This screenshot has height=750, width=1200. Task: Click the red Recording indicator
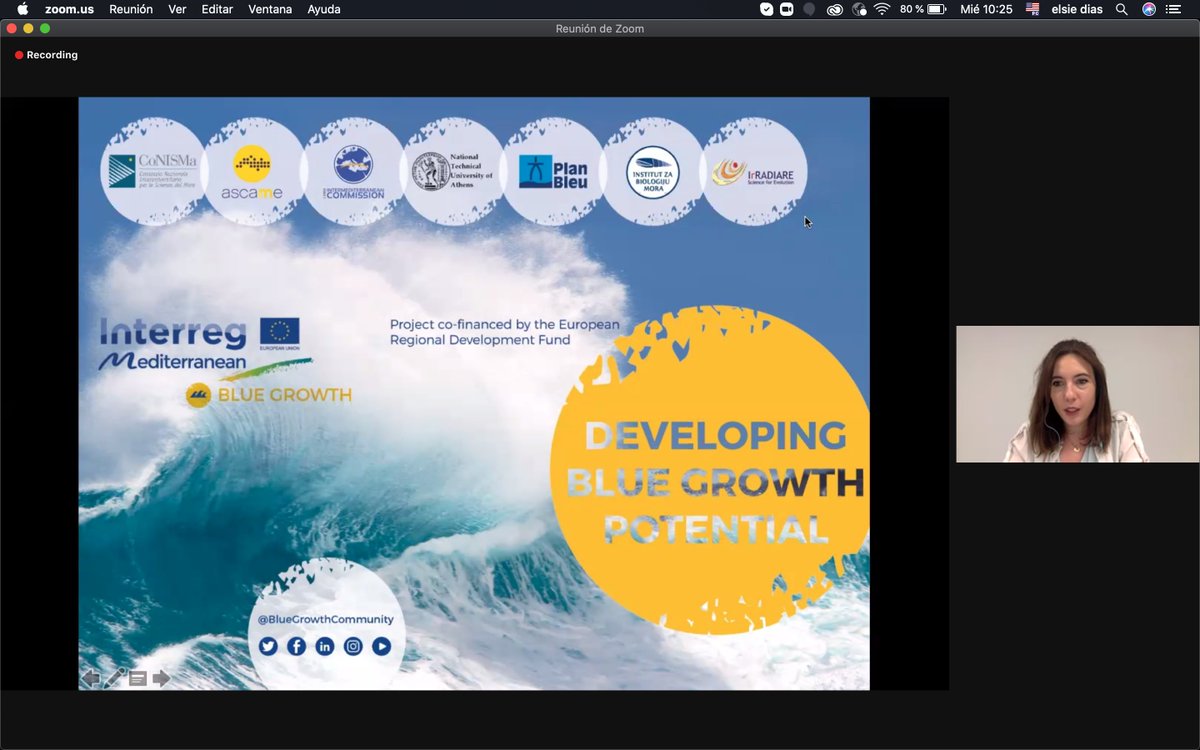pyautogui.click(x=47, y=55)
